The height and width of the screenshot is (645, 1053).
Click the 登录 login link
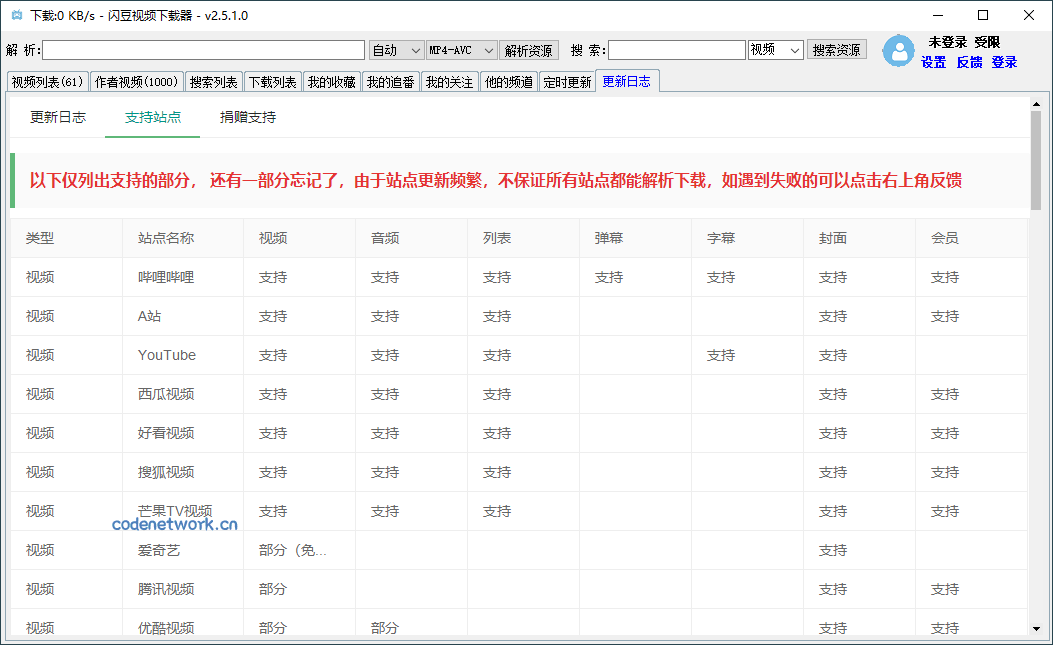(x=1004, y=62)
